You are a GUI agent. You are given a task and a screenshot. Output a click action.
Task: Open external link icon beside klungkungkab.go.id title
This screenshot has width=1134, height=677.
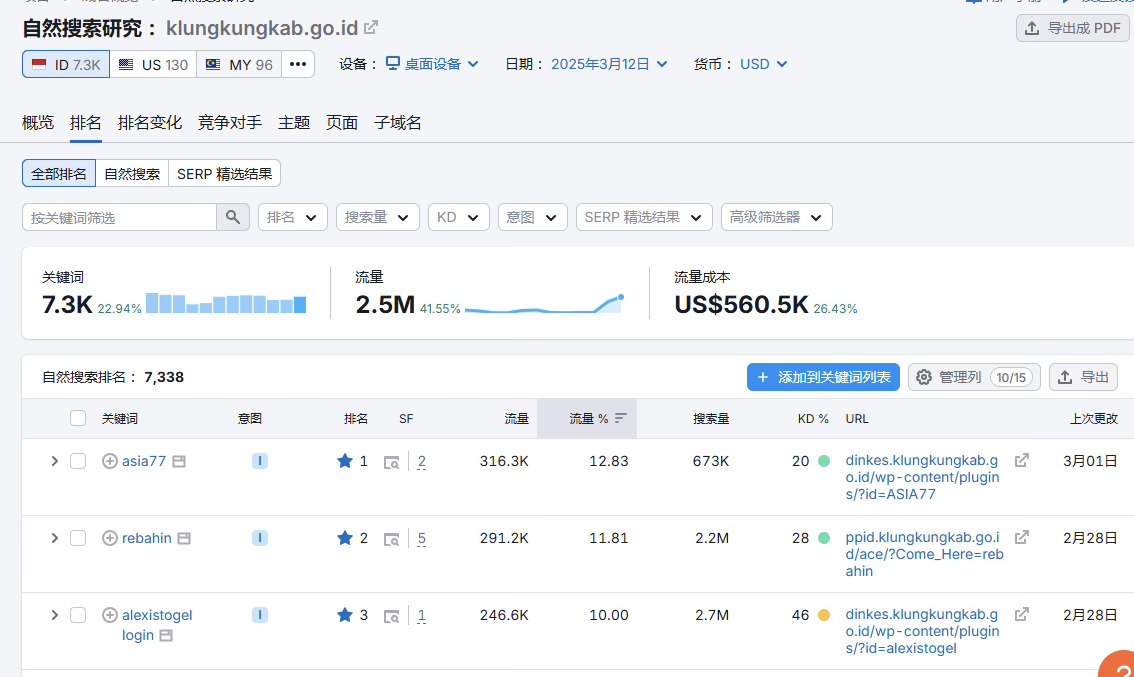[371, 27]
